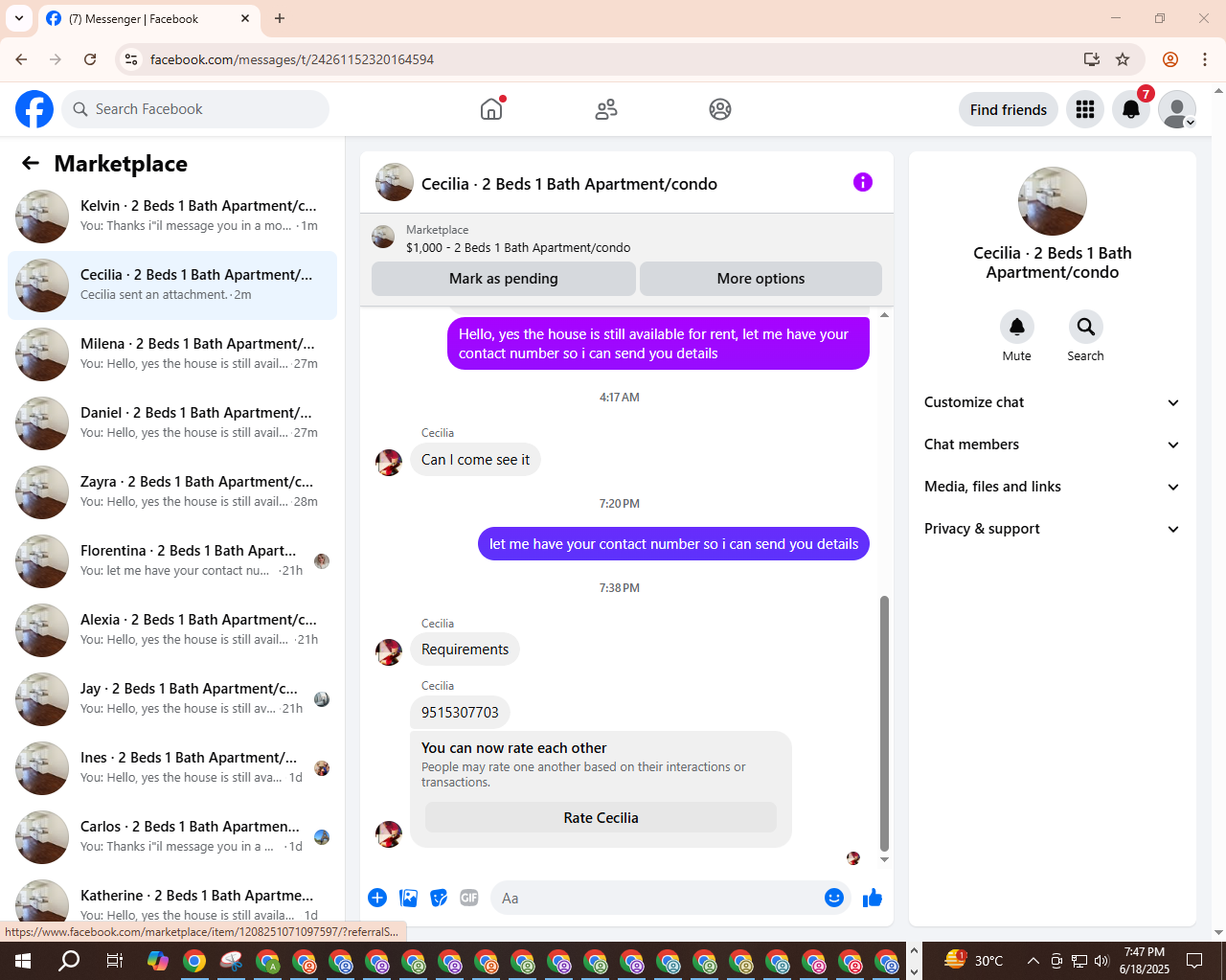1226x980 pixels.
Task: Open Daniel's apartment conversation
Action: pos(172,423)
